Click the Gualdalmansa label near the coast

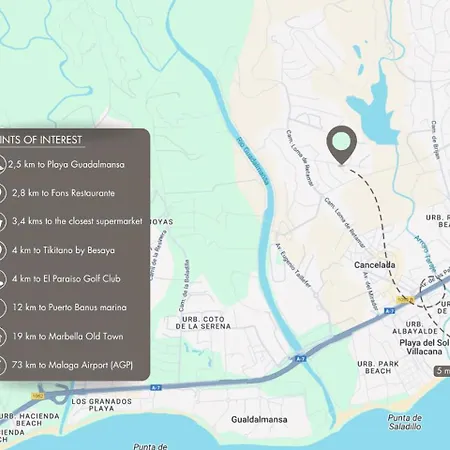click(x=259, y=419)
